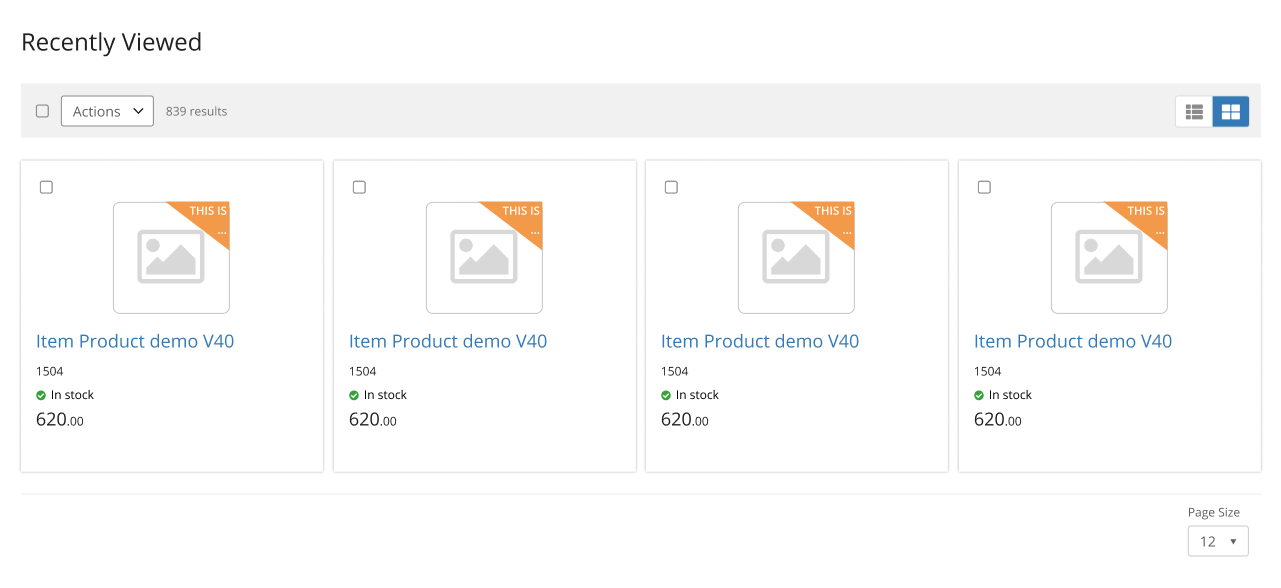This screenshot has height=588, width=1281.
Task: Open first Item Product demo V40 link
Action: coord(135,341)
